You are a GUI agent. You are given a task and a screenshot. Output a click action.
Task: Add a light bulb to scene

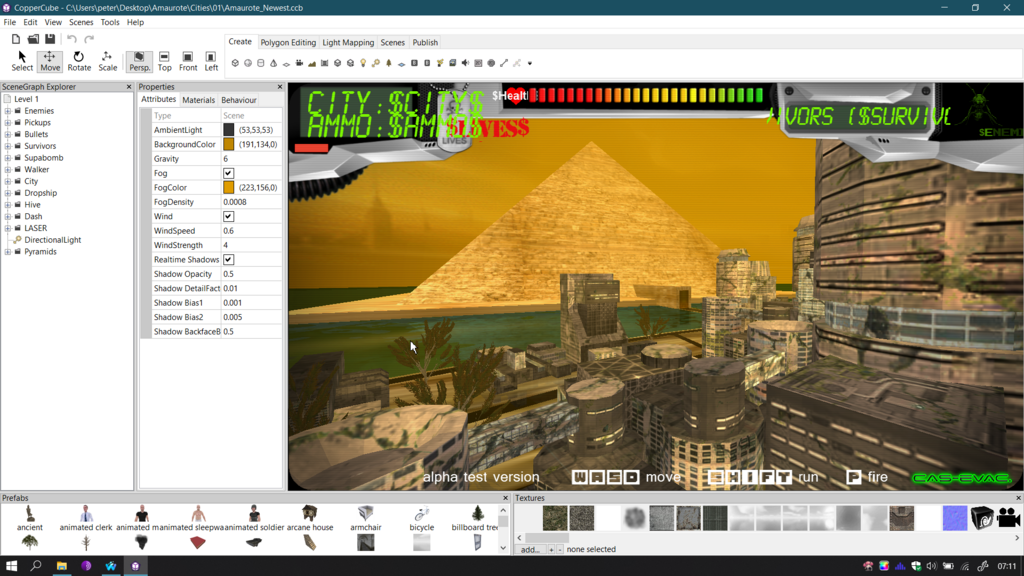pos(363,63)
